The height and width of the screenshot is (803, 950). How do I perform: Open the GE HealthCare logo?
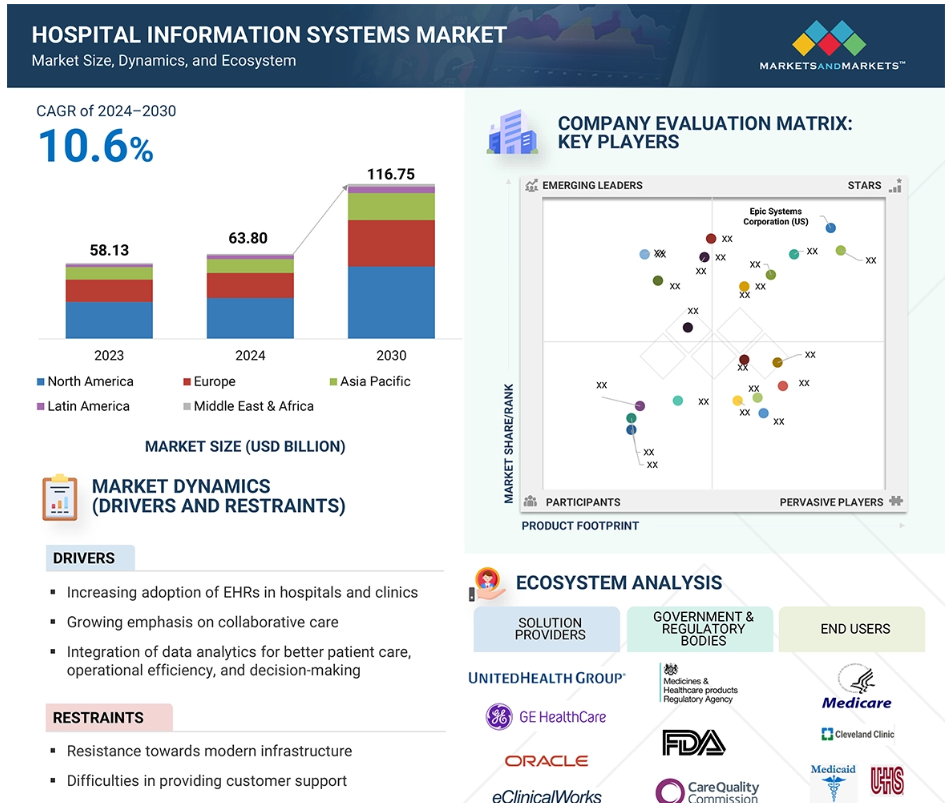tap(546, 717)
